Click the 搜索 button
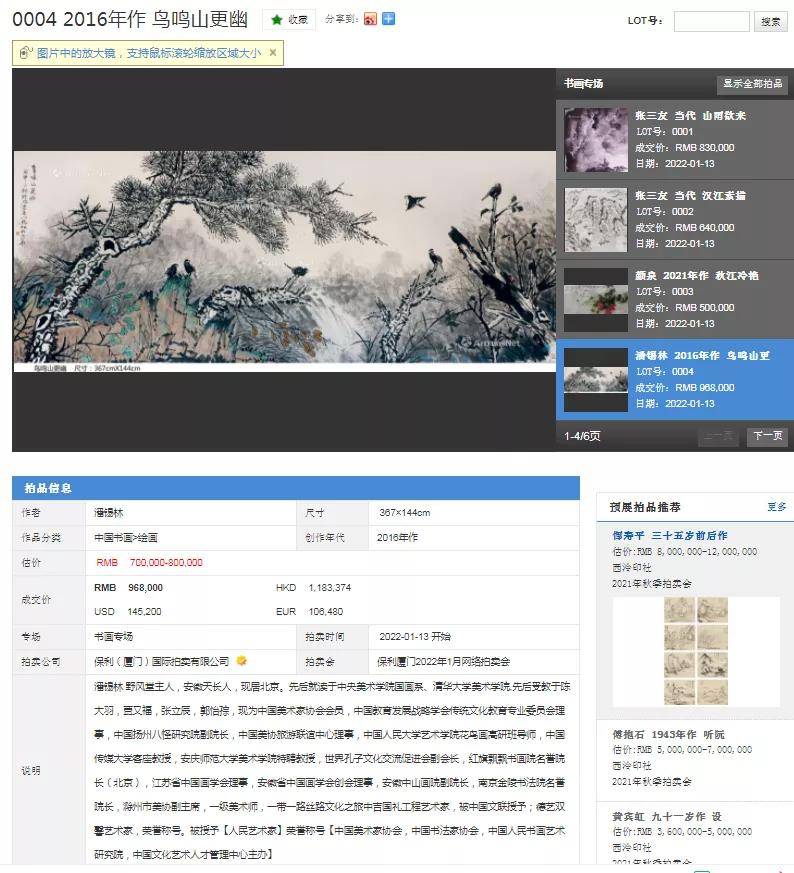Image resolution: width=794 pixels, height=873 pixels. 771,21
